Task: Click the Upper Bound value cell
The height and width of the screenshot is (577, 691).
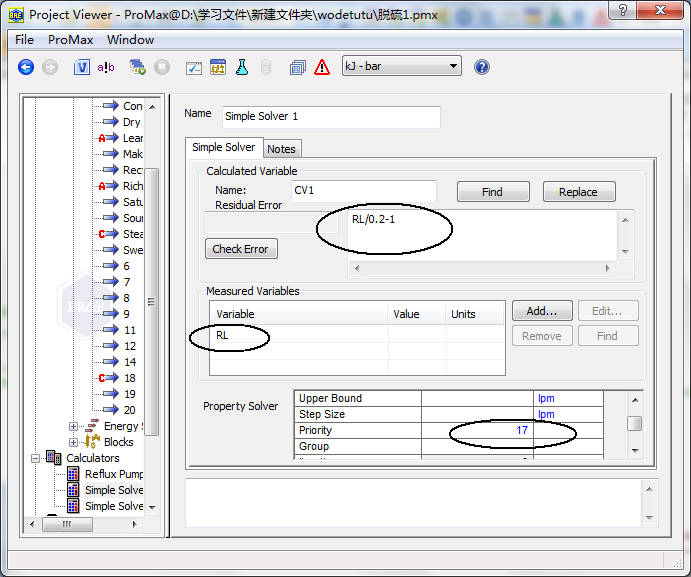Action: pos(477,398)
